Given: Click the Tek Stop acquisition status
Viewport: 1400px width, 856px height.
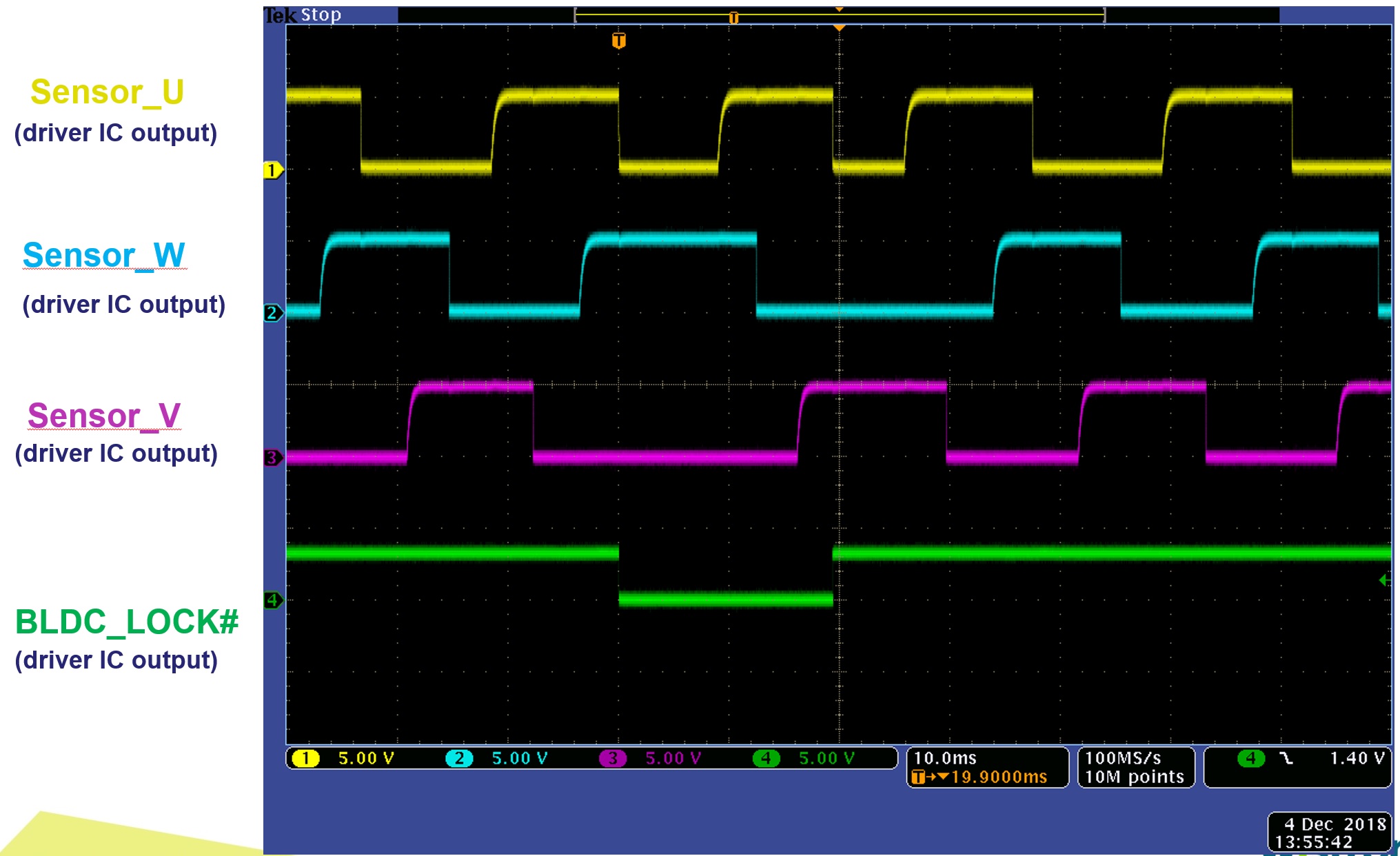Looking at the screenshot, I should point(303,14).
